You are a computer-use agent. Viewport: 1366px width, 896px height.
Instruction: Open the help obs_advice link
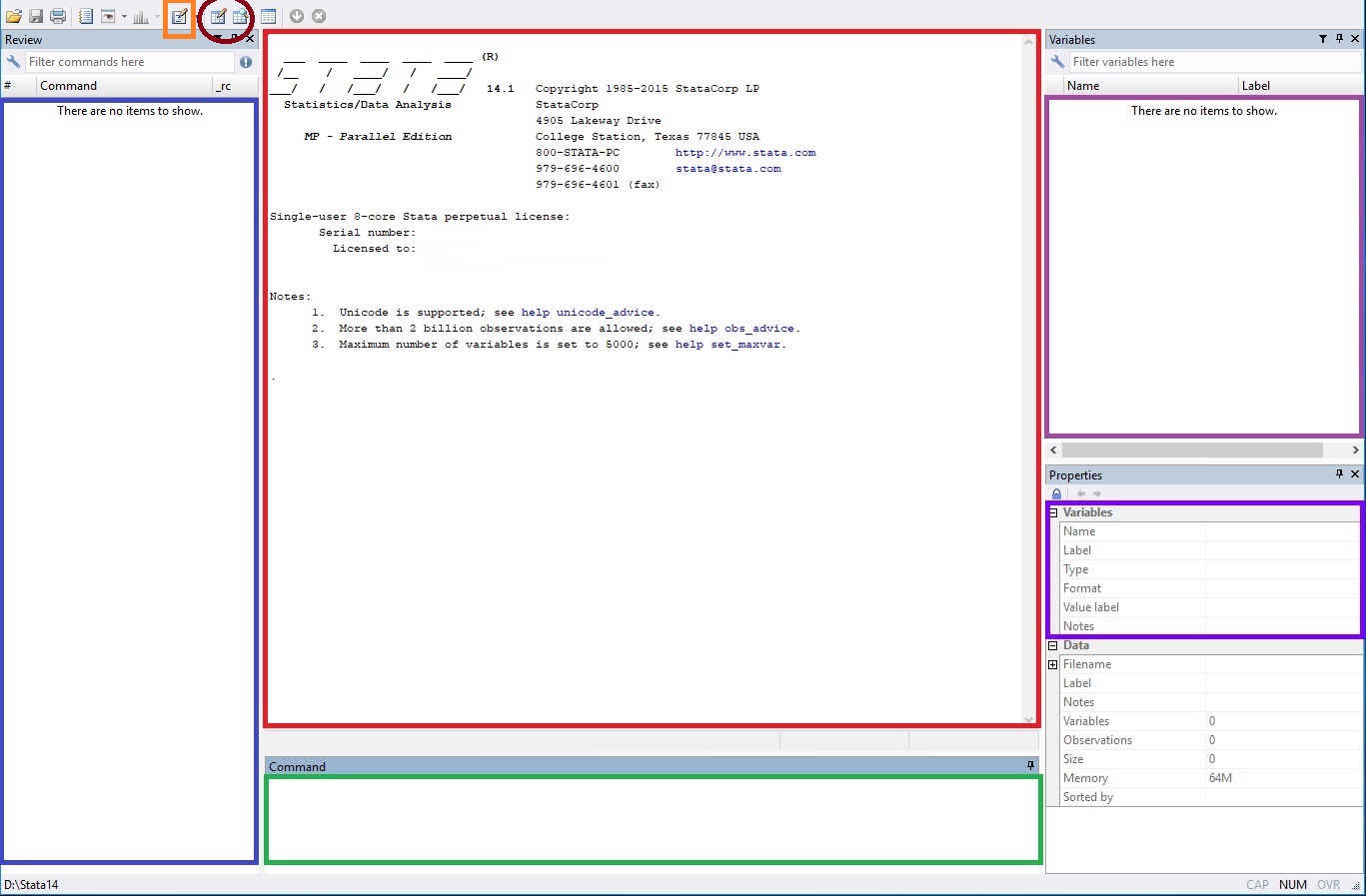coord(742,329)
